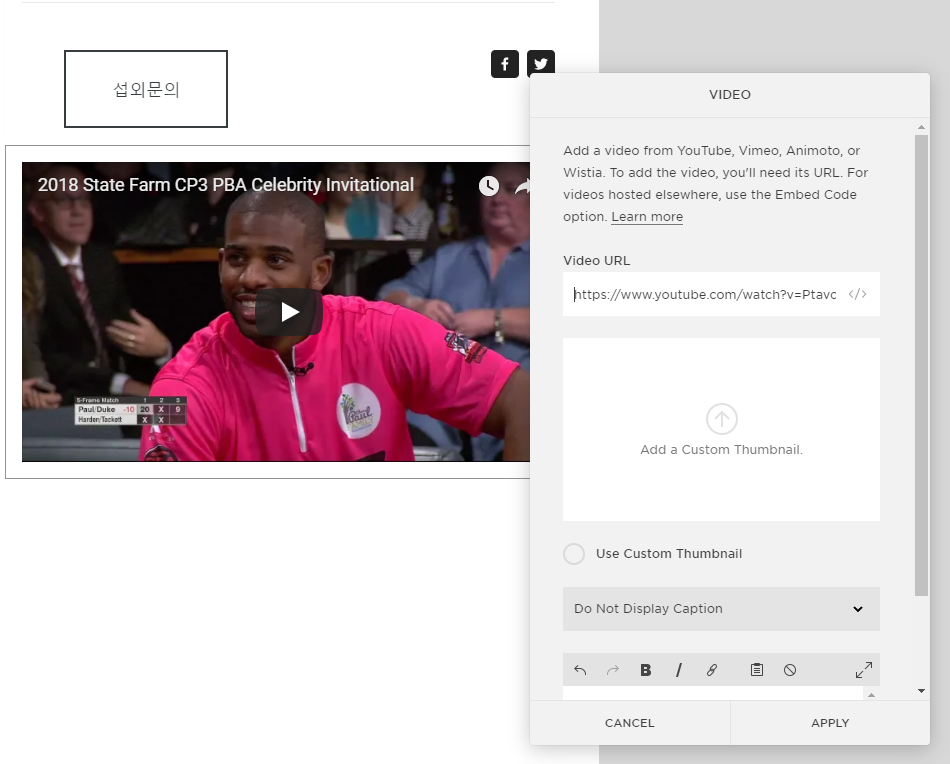Play the embedded YouTube video
950x764 pixels.
289,312
